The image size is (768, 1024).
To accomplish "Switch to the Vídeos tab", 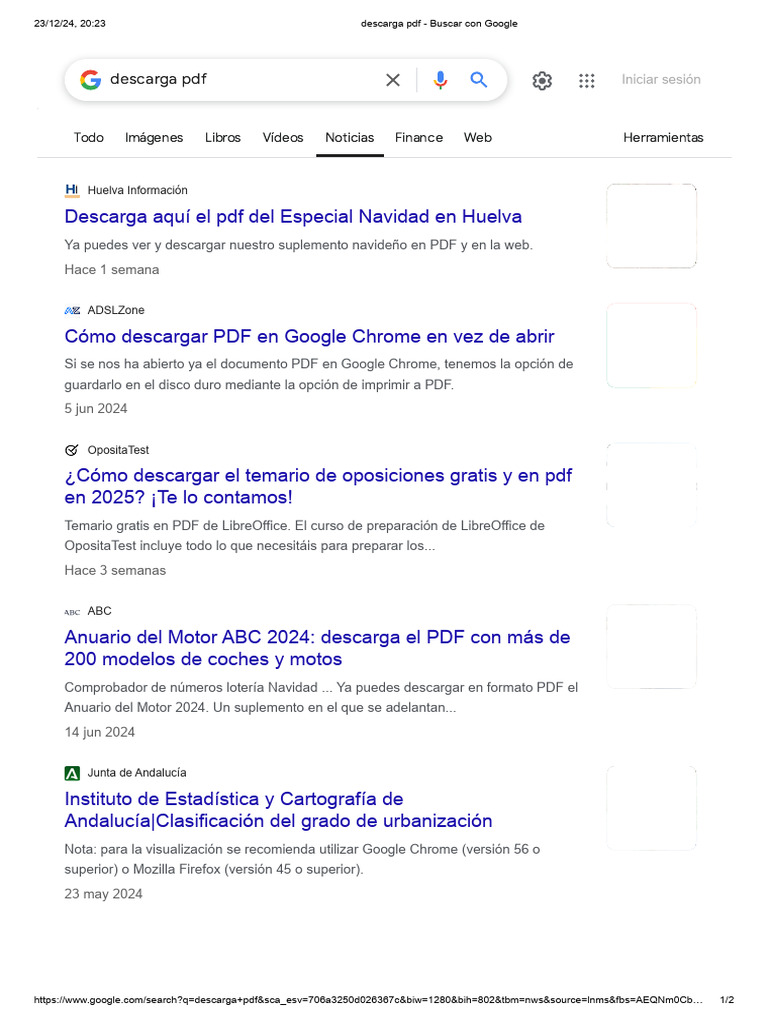I will click(283, 138).
